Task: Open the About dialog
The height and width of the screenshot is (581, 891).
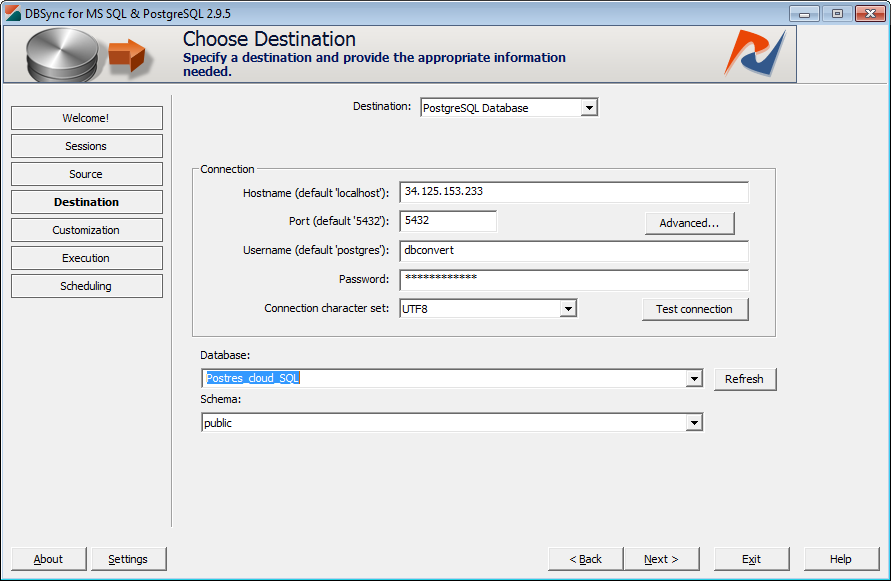Action: coord(48,559)
